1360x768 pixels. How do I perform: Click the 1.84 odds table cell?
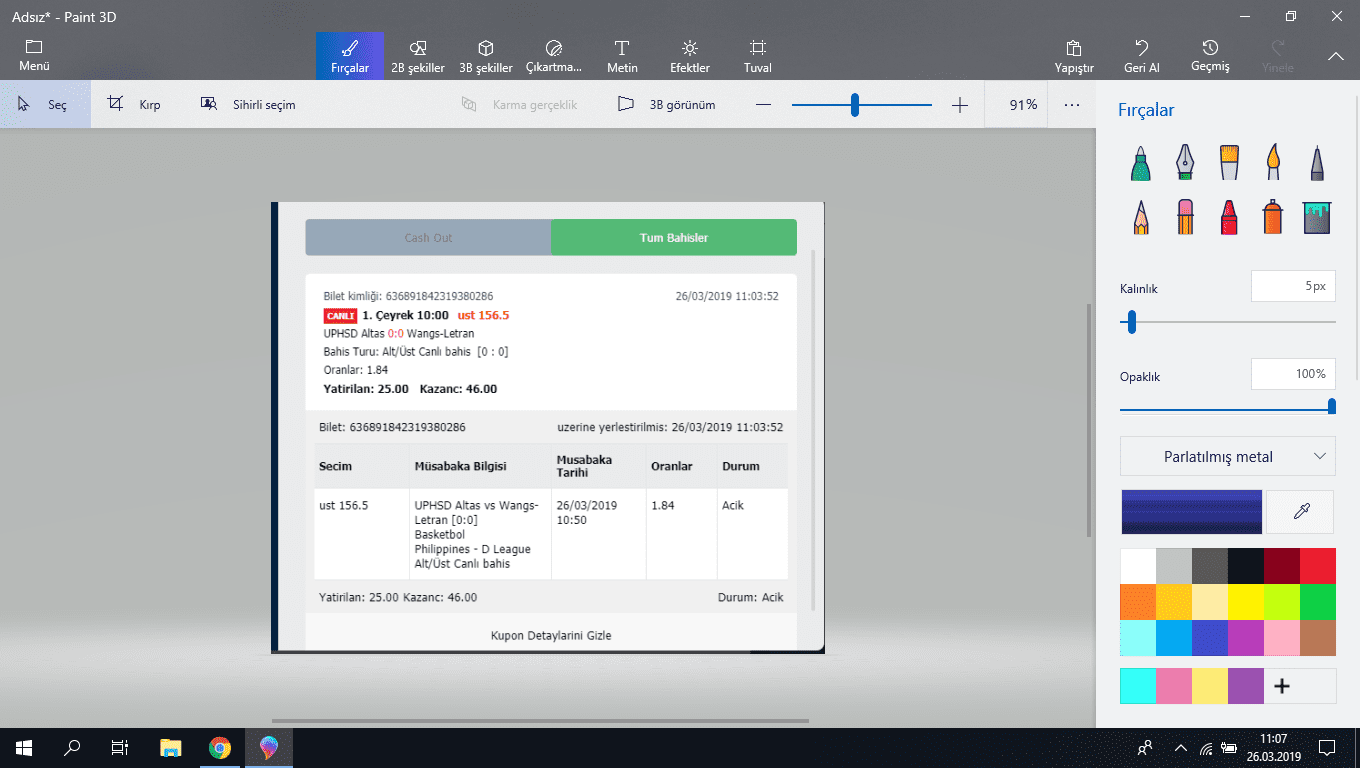682,534
